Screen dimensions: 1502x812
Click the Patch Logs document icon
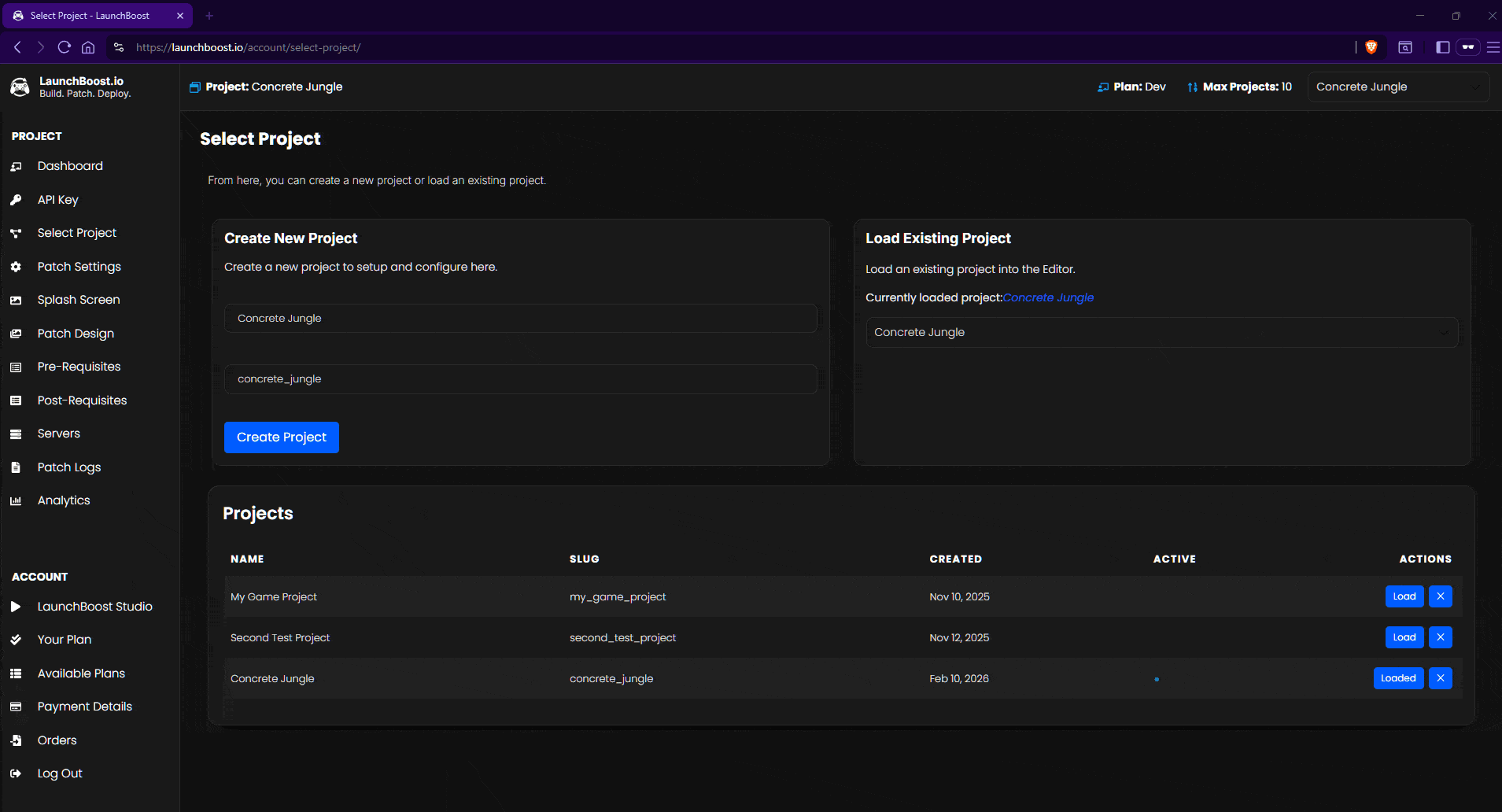pos(16,467)
